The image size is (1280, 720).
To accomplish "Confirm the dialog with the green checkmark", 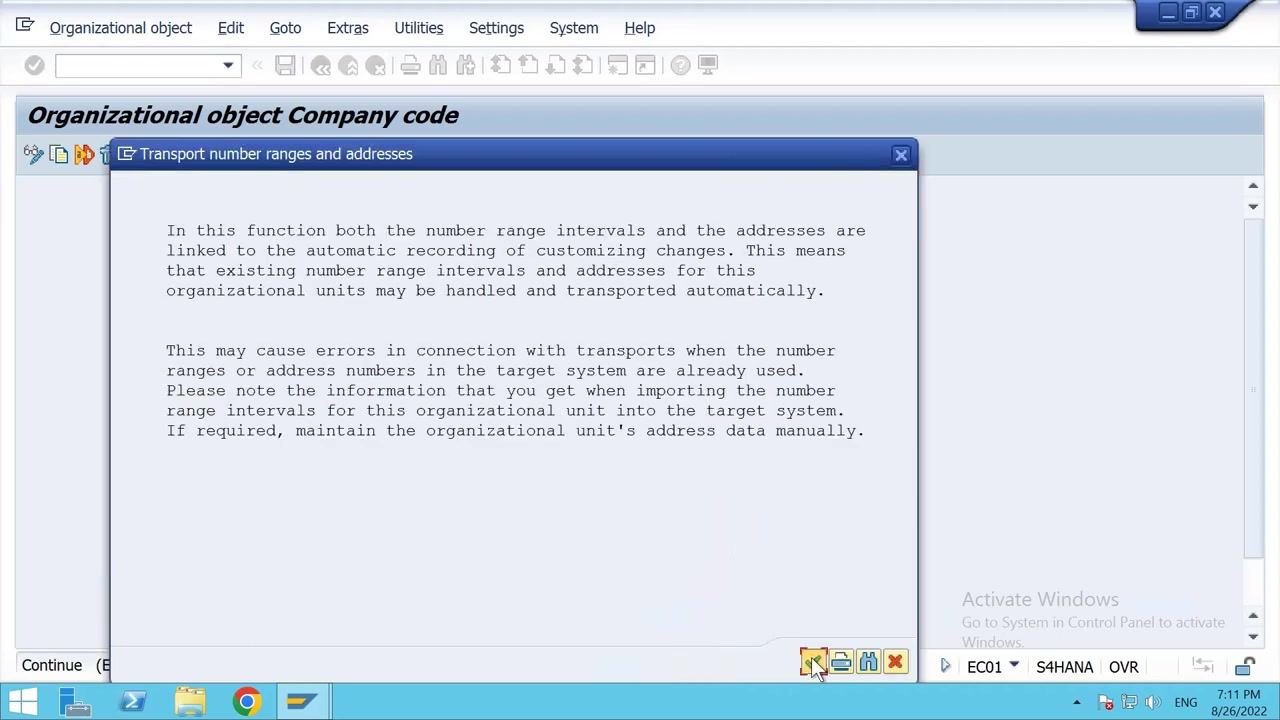I will point(813,662).
